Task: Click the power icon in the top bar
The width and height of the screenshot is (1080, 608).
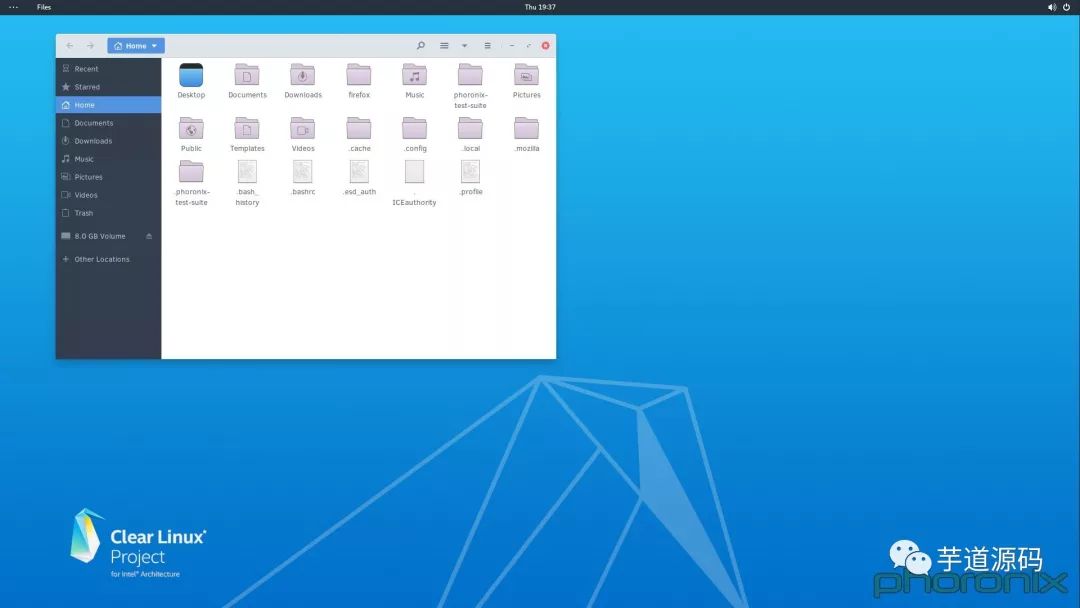Action: [x=1066, y=7]
